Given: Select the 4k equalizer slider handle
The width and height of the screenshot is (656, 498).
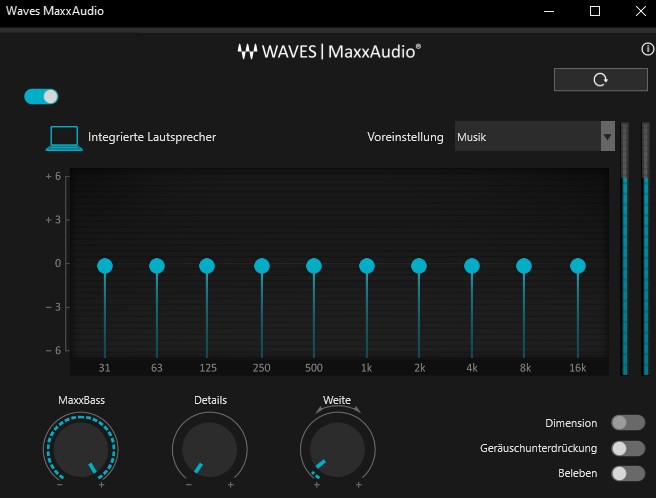Looking at the screenshot, I should coord(472,266).
